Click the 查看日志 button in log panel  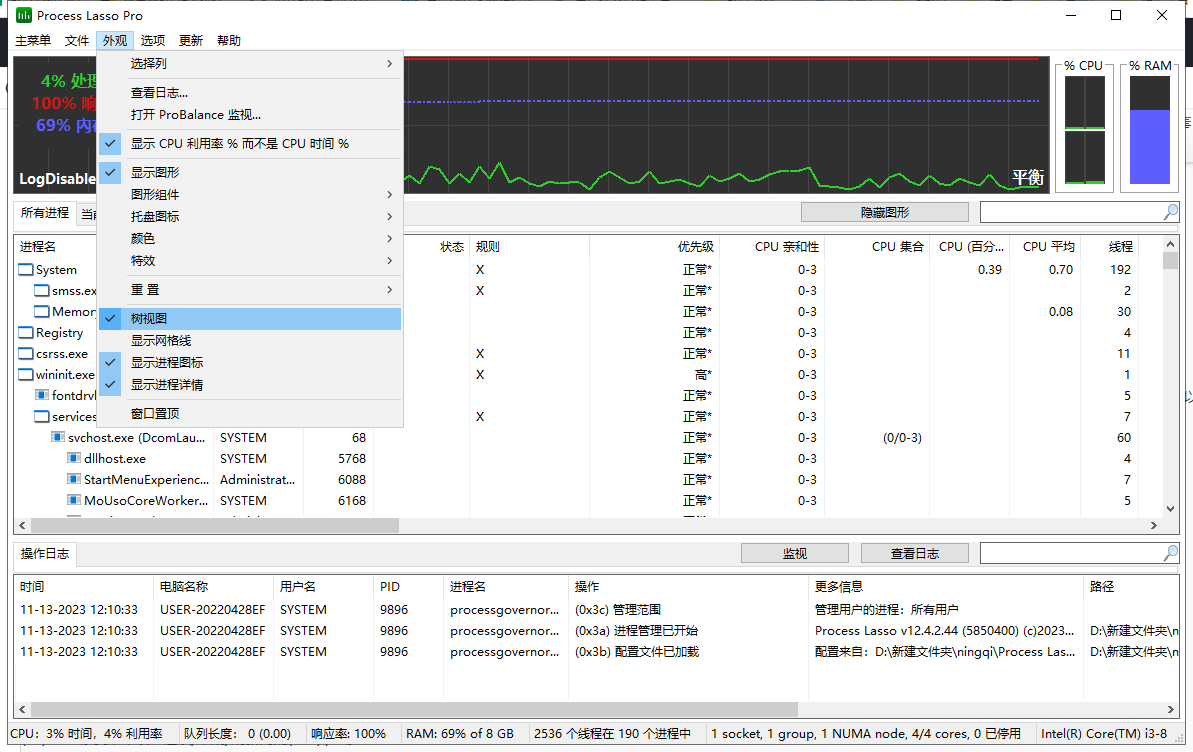pos(915,553)
